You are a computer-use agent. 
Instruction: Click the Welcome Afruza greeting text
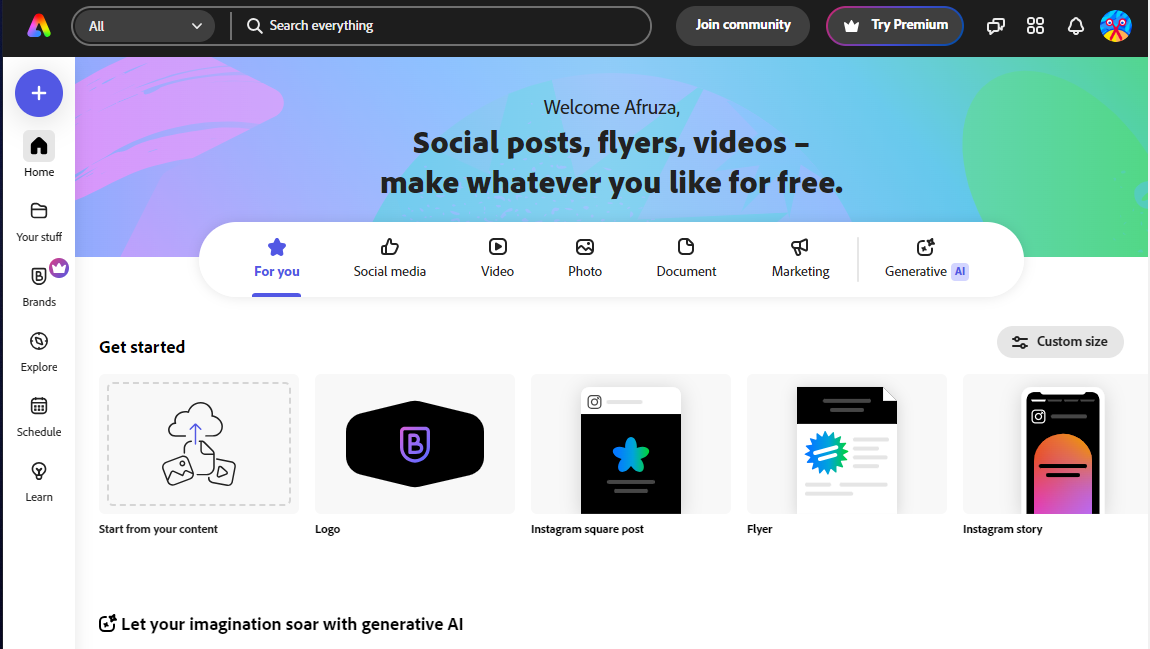(612, 107)
